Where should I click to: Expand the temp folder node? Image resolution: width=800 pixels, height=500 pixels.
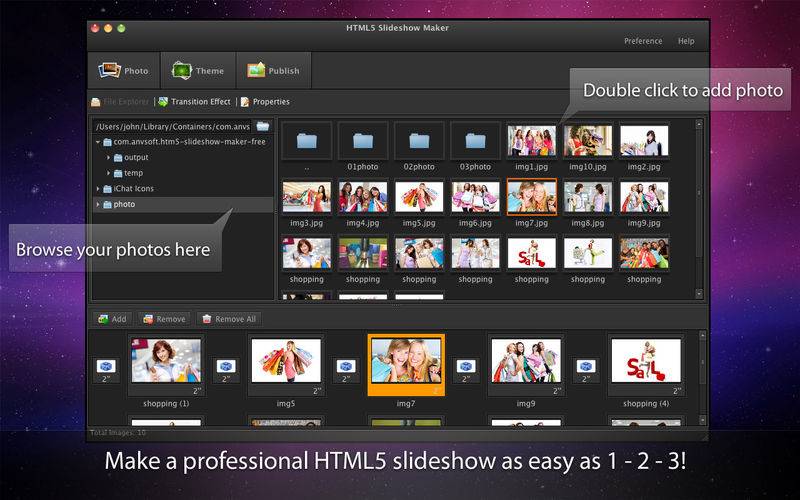point(108,173)
